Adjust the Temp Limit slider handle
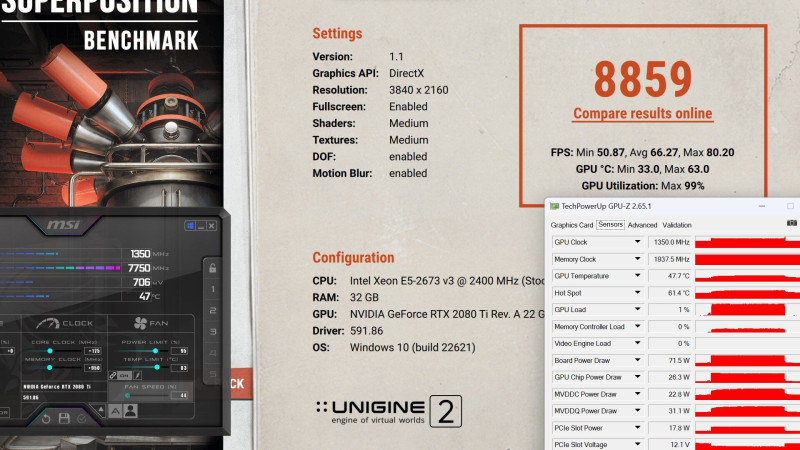The width and height of the screenshot is (800, 450). click(x=157, y=367)
